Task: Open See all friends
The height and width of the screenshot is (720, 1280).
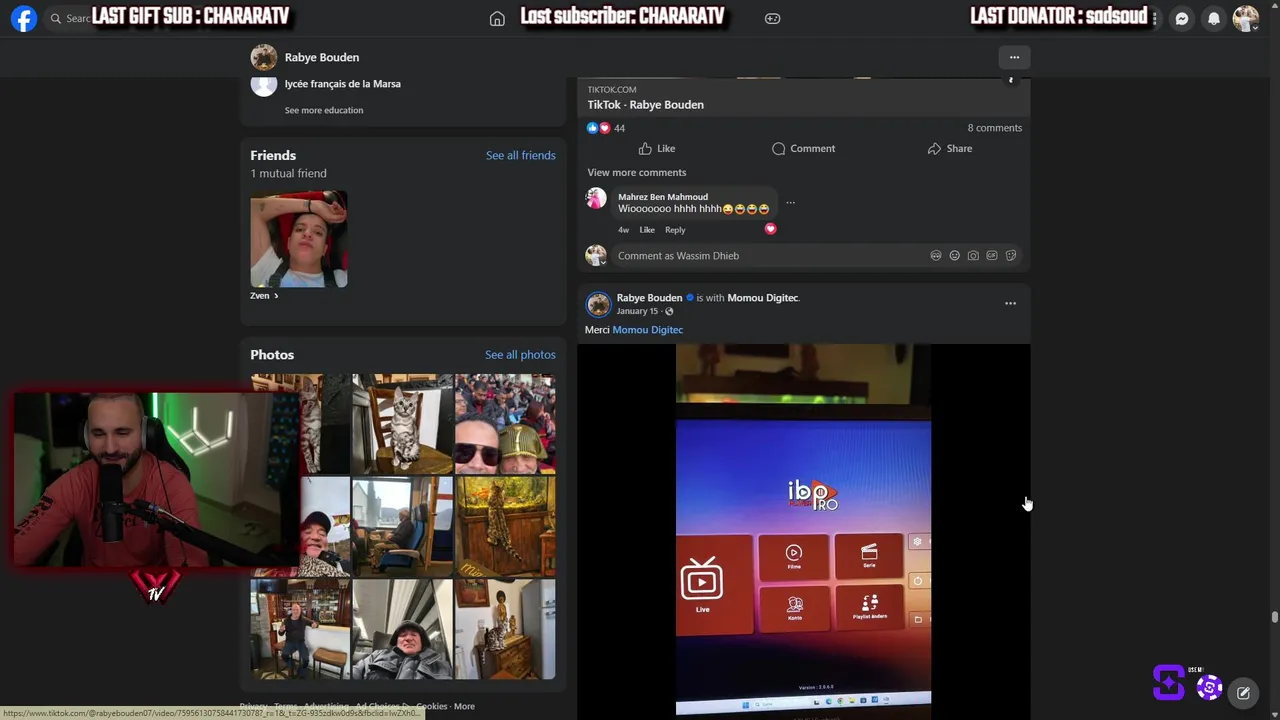Action: (x=520, y=155)
